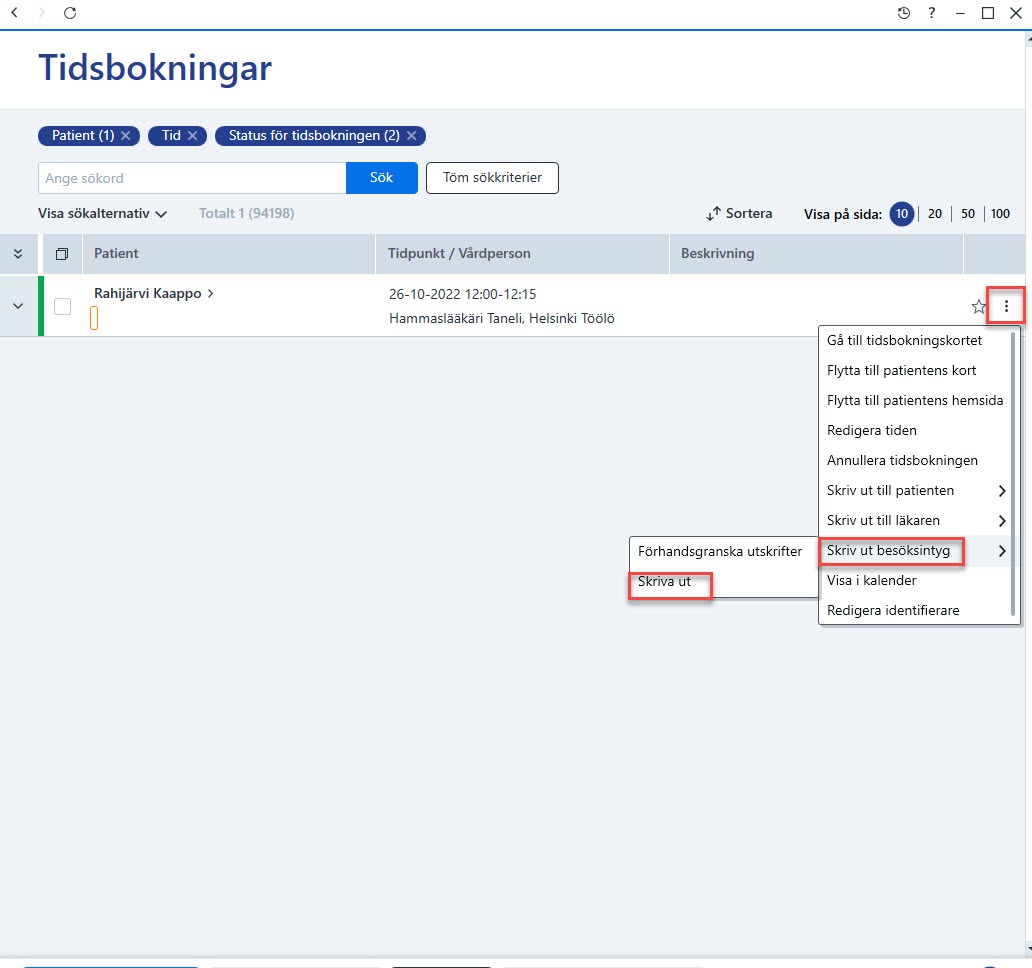Screen dimensions: 1032x968
Task: Open help question mark icon
Action: point(931,13)
